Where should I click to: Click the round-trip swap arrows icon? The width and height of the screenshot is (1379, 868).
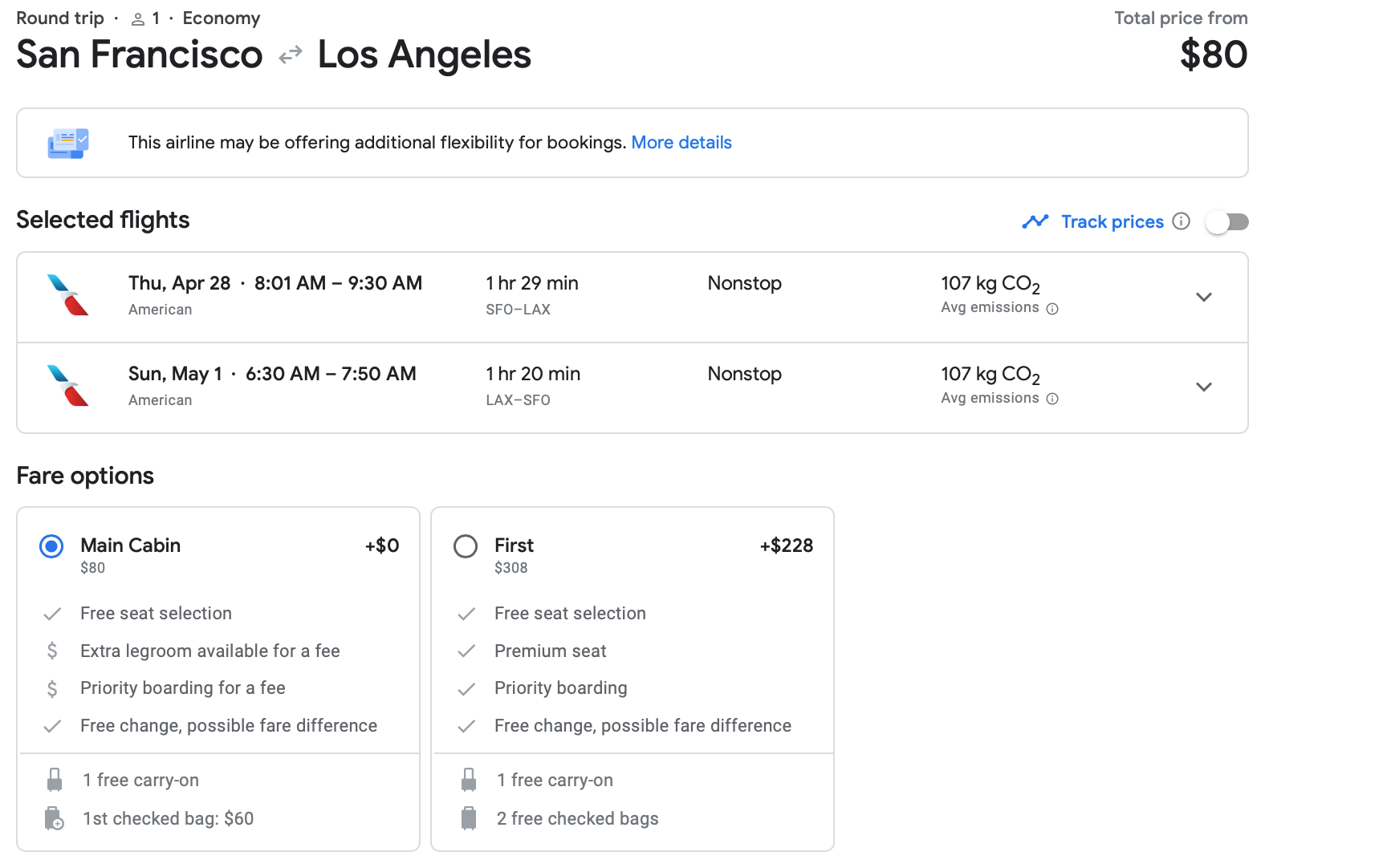tap(290, 55)
